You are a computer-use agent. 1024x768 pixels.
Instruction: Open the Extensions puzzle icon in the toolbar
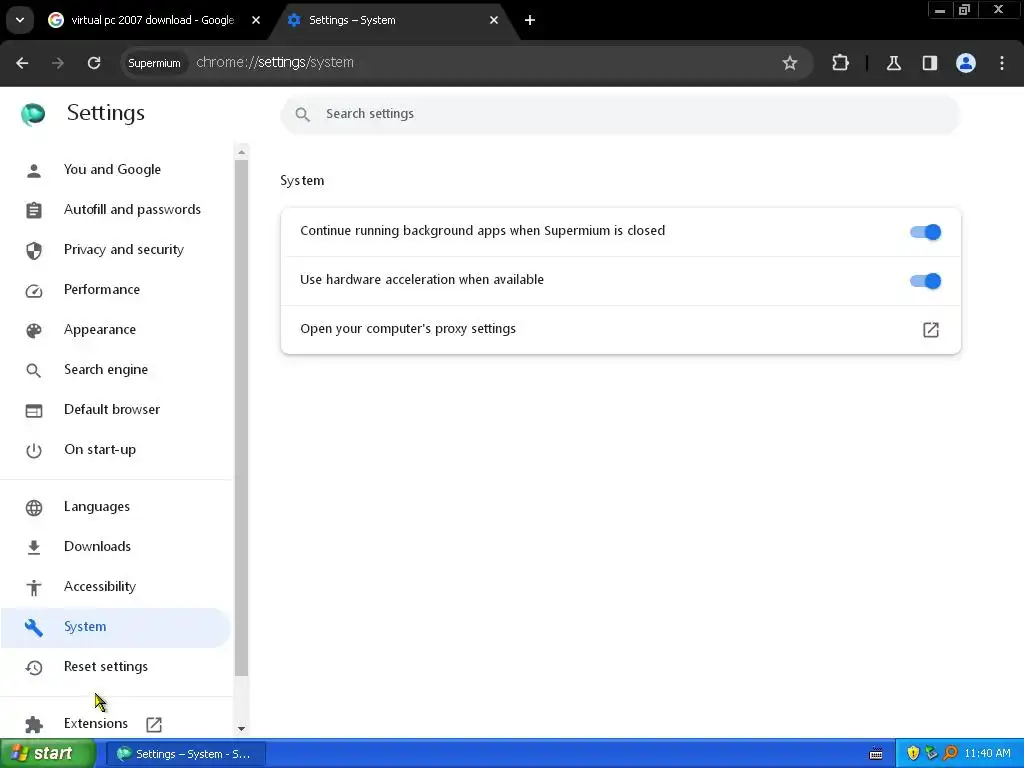click(840, 63)
